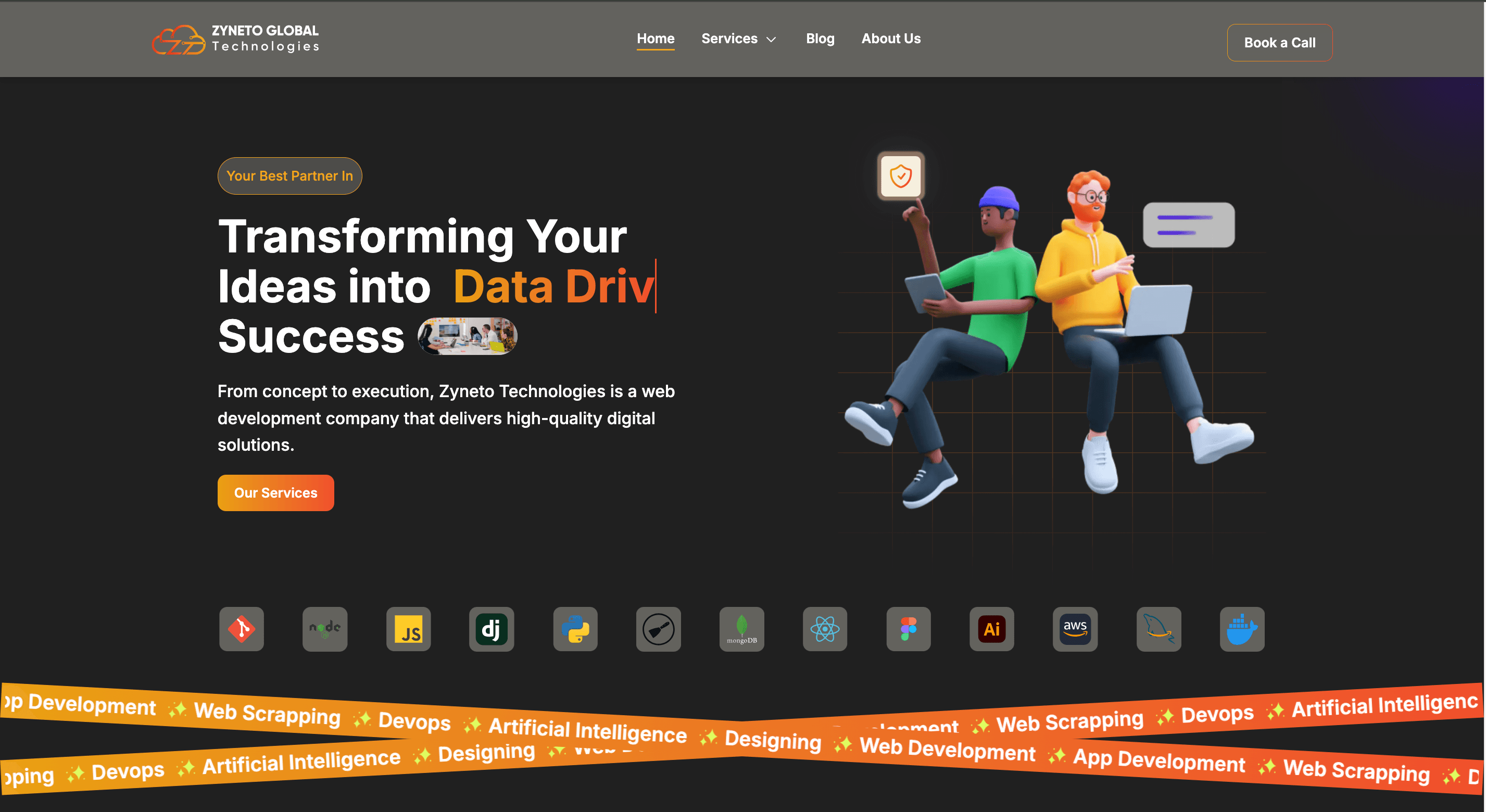
Task: Click the JavaScript JS icon
Action: [x=408, y=629]
